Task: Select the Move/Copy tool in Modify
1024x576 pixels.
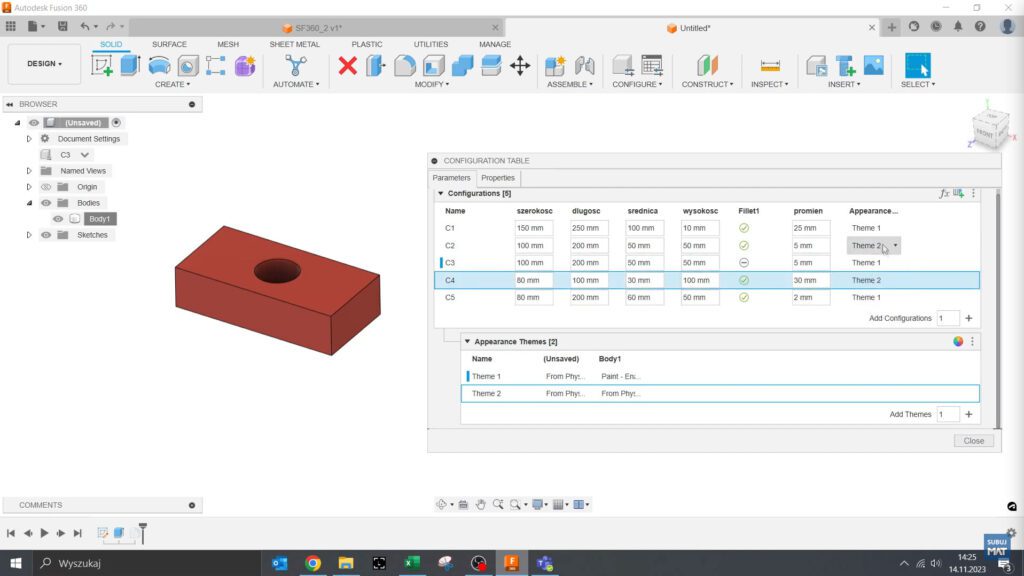Action: click(x=520, y=66)
